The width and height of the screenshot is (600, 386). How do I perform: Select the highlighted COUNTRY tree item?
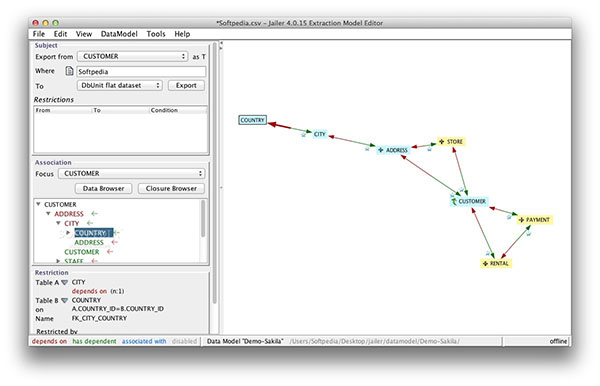point(94,233)
